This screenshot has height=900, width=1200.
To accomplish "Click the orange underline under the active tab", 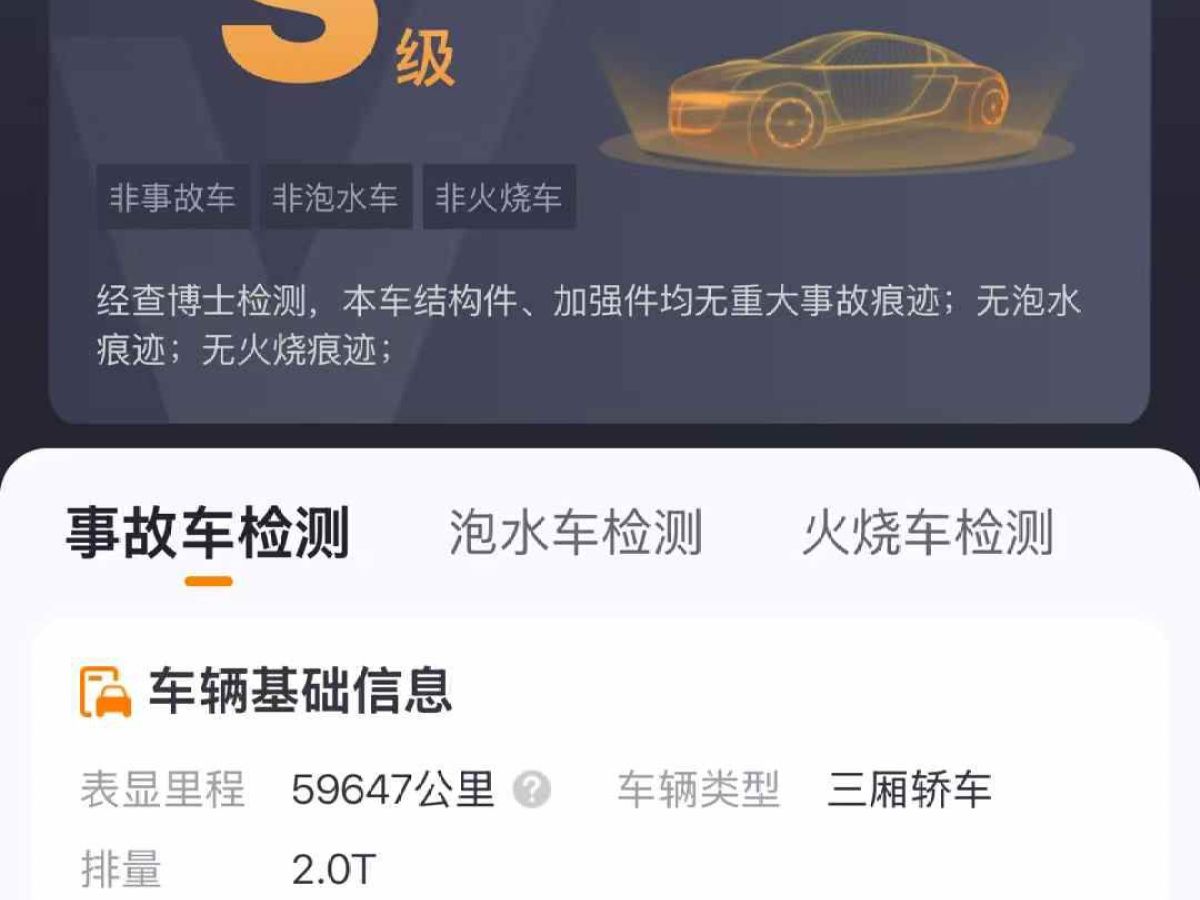I will [x=209, y=581].
